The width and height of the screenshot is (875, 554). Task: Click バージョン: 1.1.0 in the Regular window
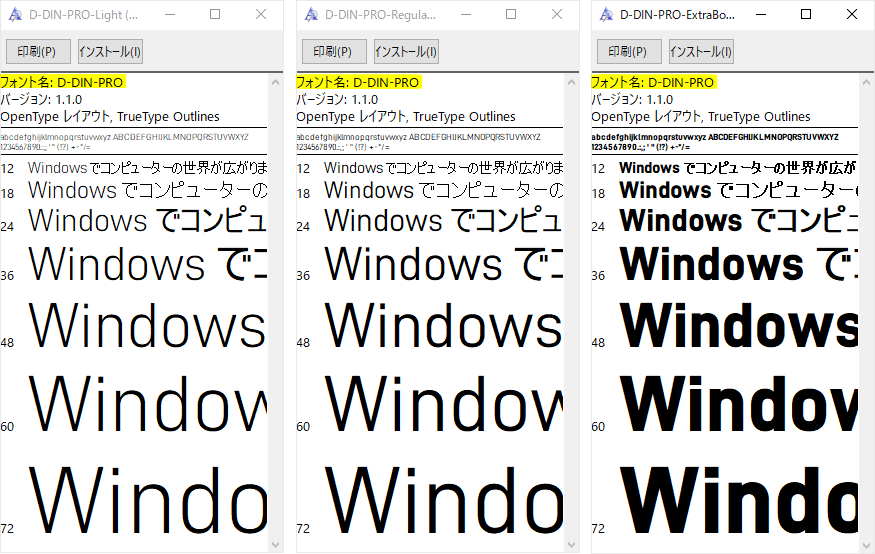click(338, 100)
